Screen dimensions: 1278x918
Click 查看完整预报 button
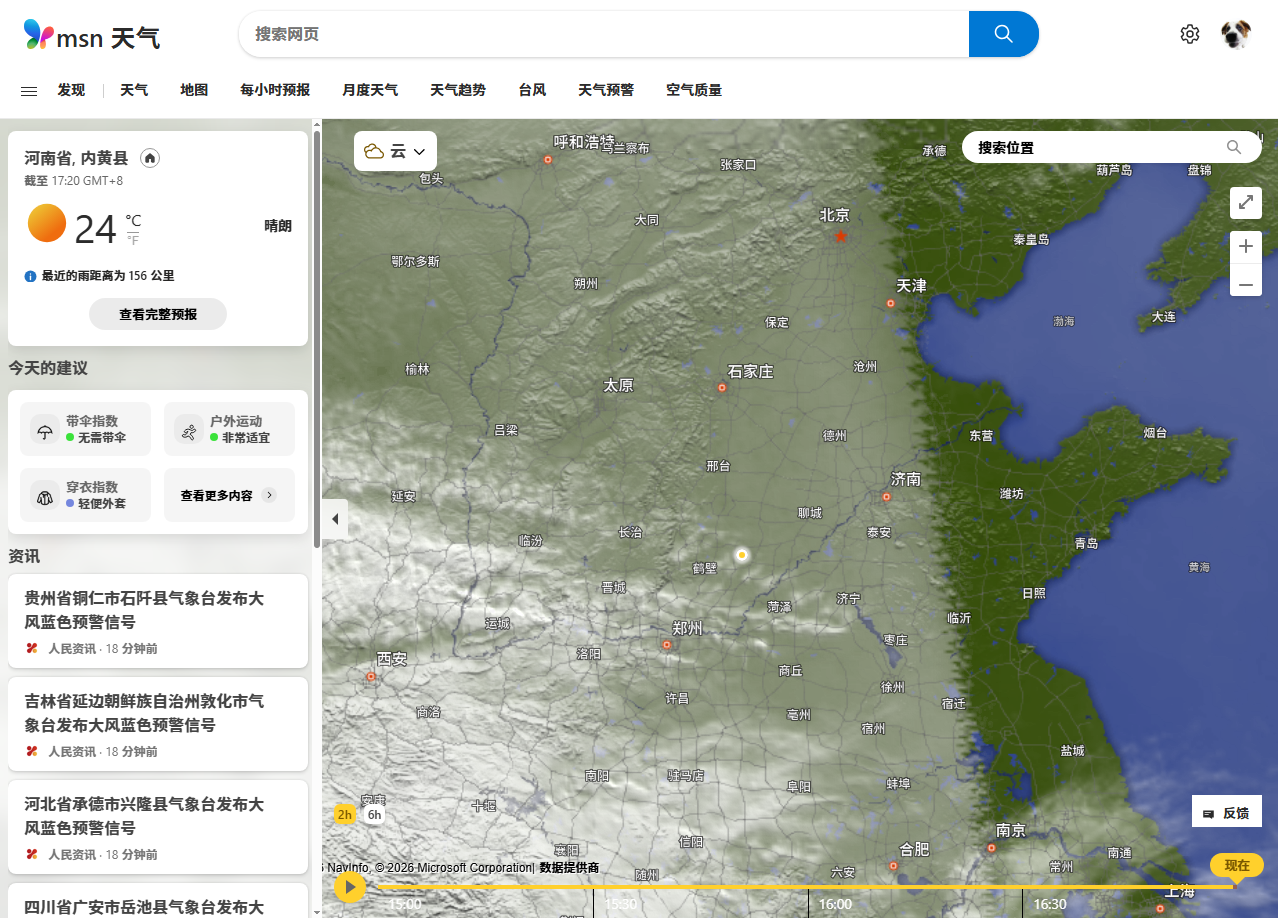[x=158, y=314]
